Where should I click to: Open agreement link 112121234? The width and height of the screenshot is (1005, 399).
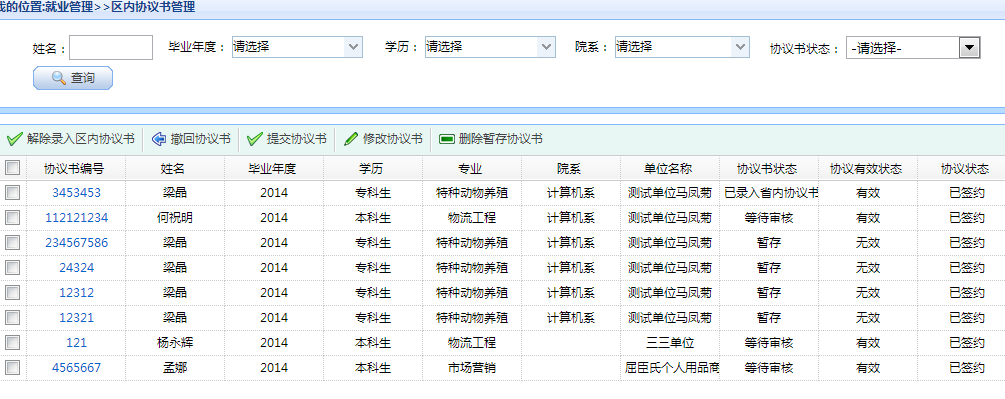coord(76,218)
